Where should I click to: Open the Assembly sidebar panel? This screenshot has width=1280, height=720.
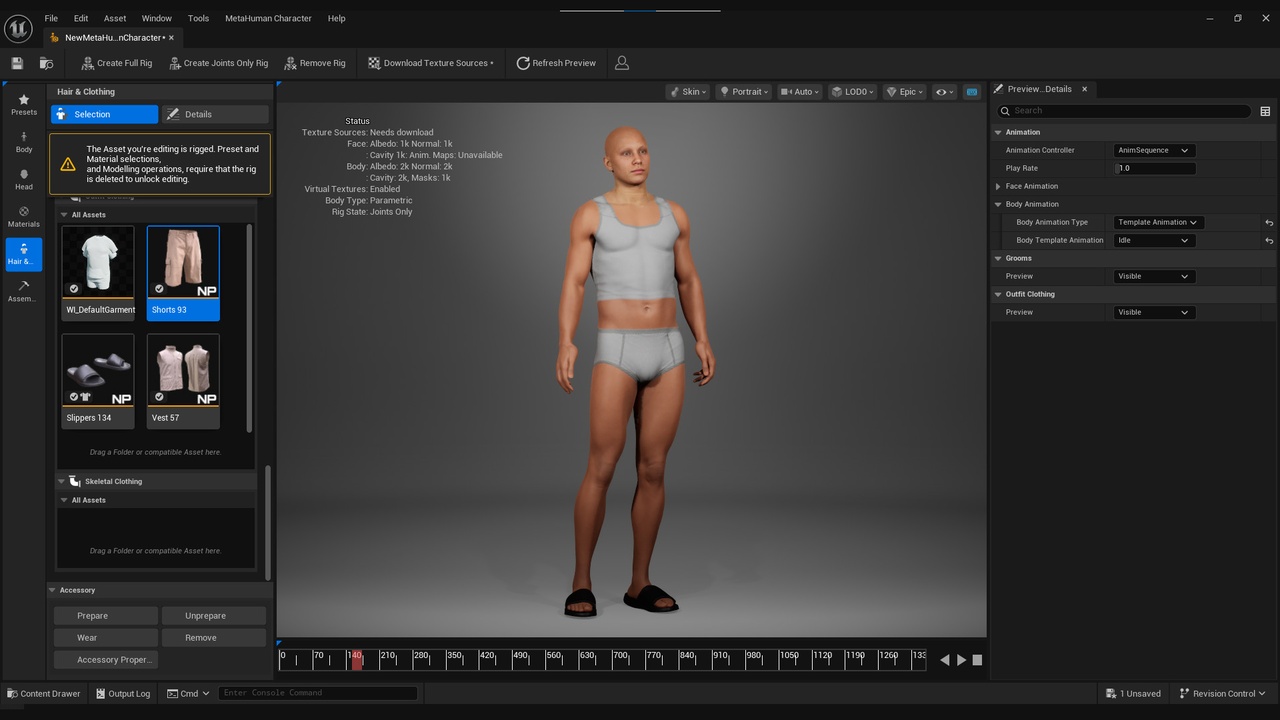[x=24, y=291]
